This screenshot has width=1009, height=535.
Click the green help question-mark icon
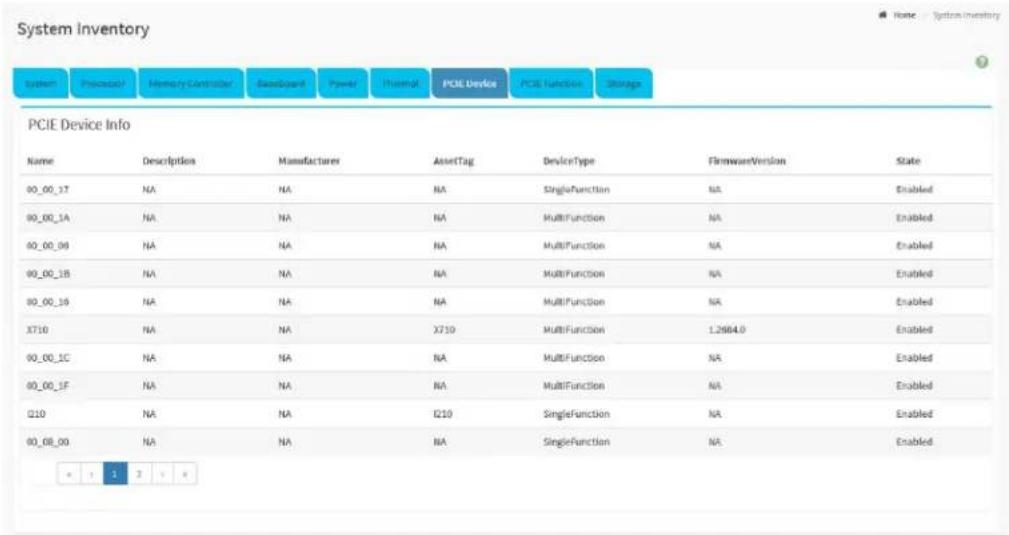pyautogui.click(x=981, y=62)
